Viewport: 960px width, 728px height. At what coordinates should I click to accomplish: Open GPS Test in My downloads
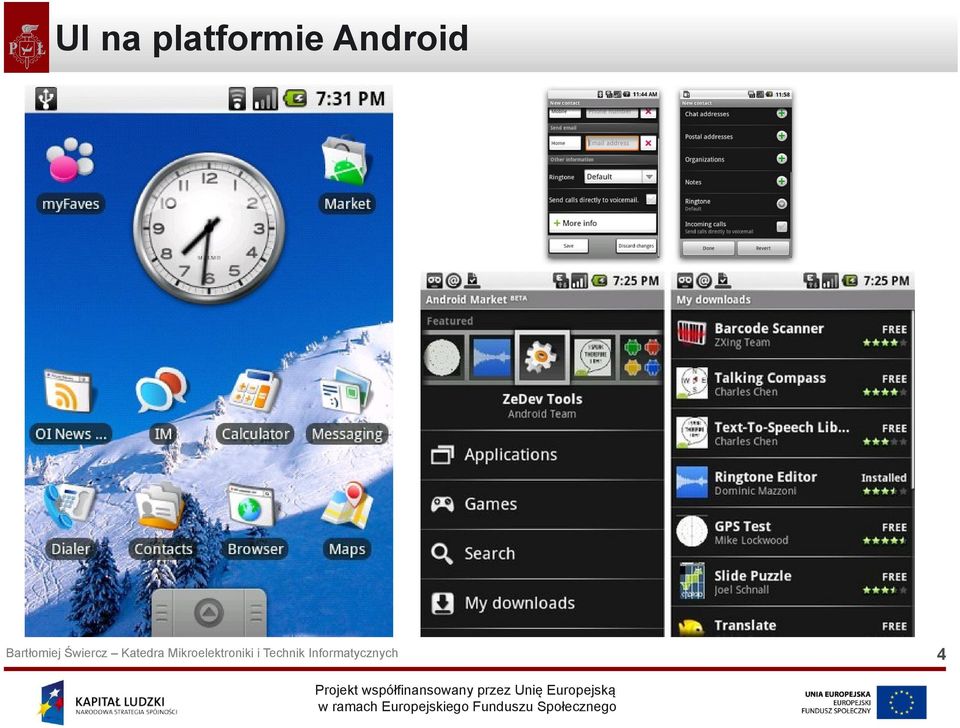click(792, 533)
